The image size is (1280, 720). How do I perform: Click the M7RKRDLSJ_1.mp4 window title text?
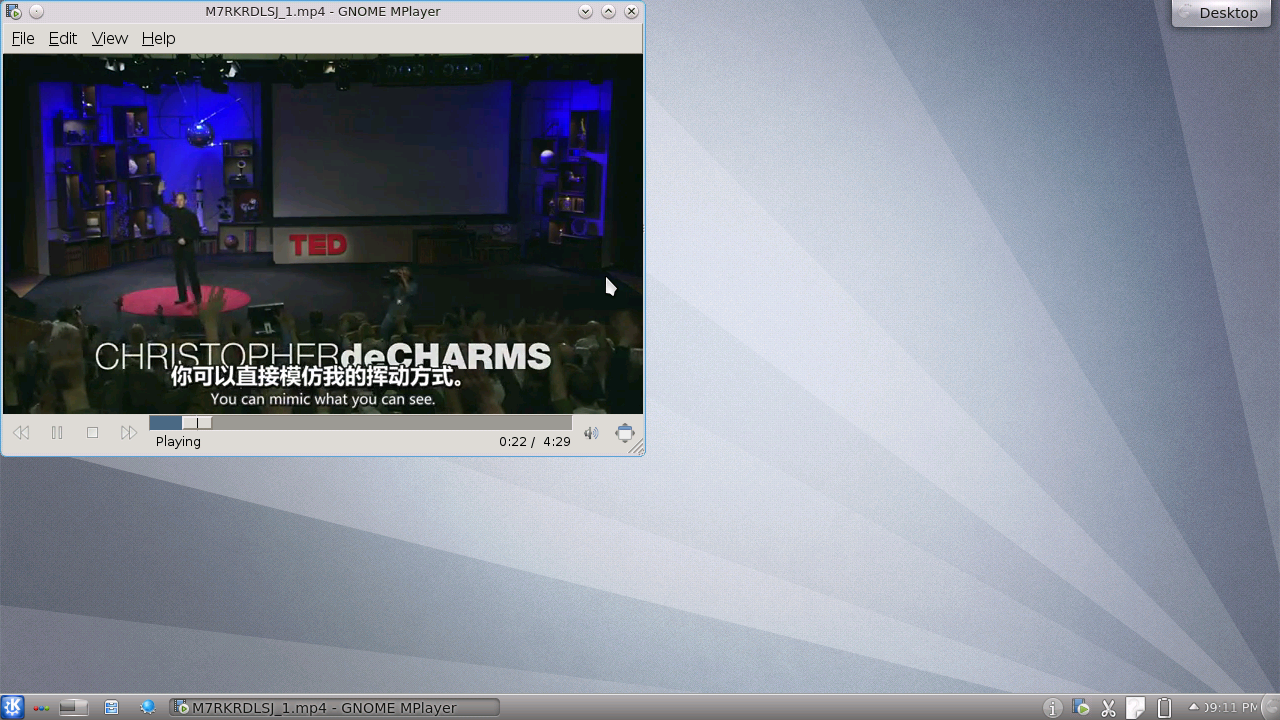tap(322, 12)
